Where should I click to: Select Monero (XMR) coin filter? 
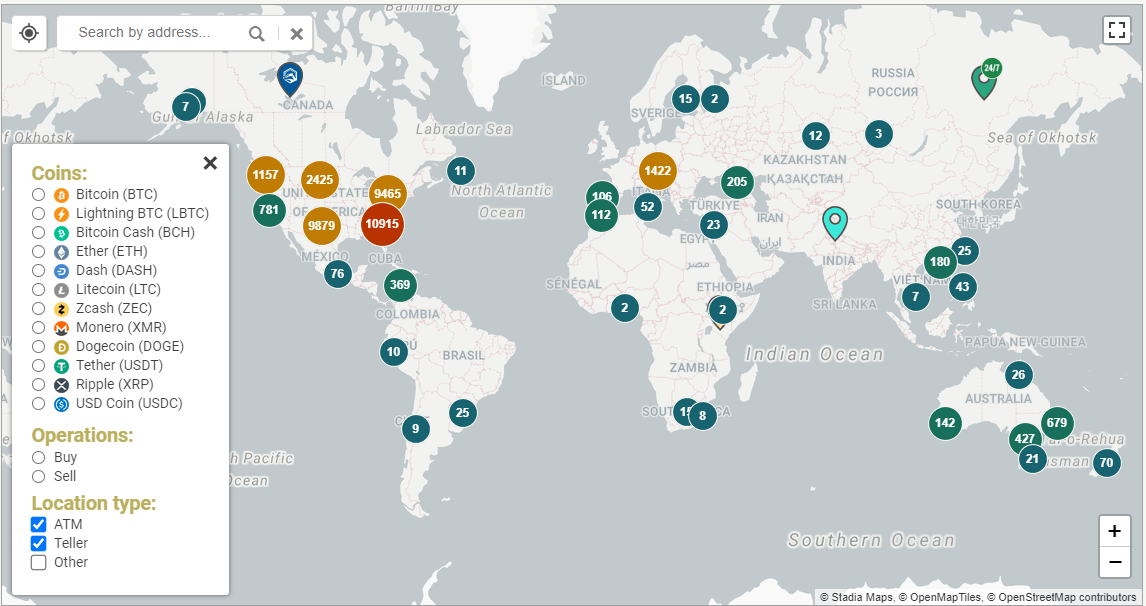tap(38, 327)
